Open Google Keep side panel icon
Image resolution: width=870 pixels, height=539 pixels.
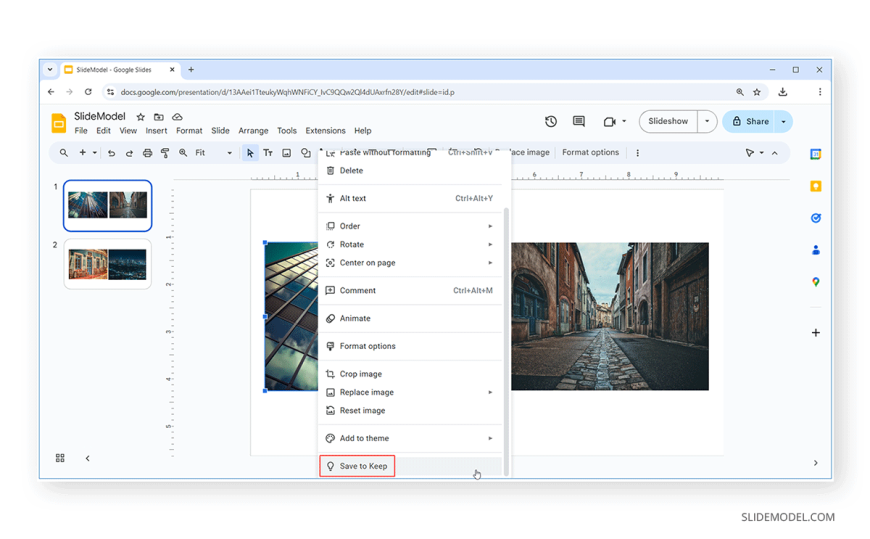coord(816,186)
